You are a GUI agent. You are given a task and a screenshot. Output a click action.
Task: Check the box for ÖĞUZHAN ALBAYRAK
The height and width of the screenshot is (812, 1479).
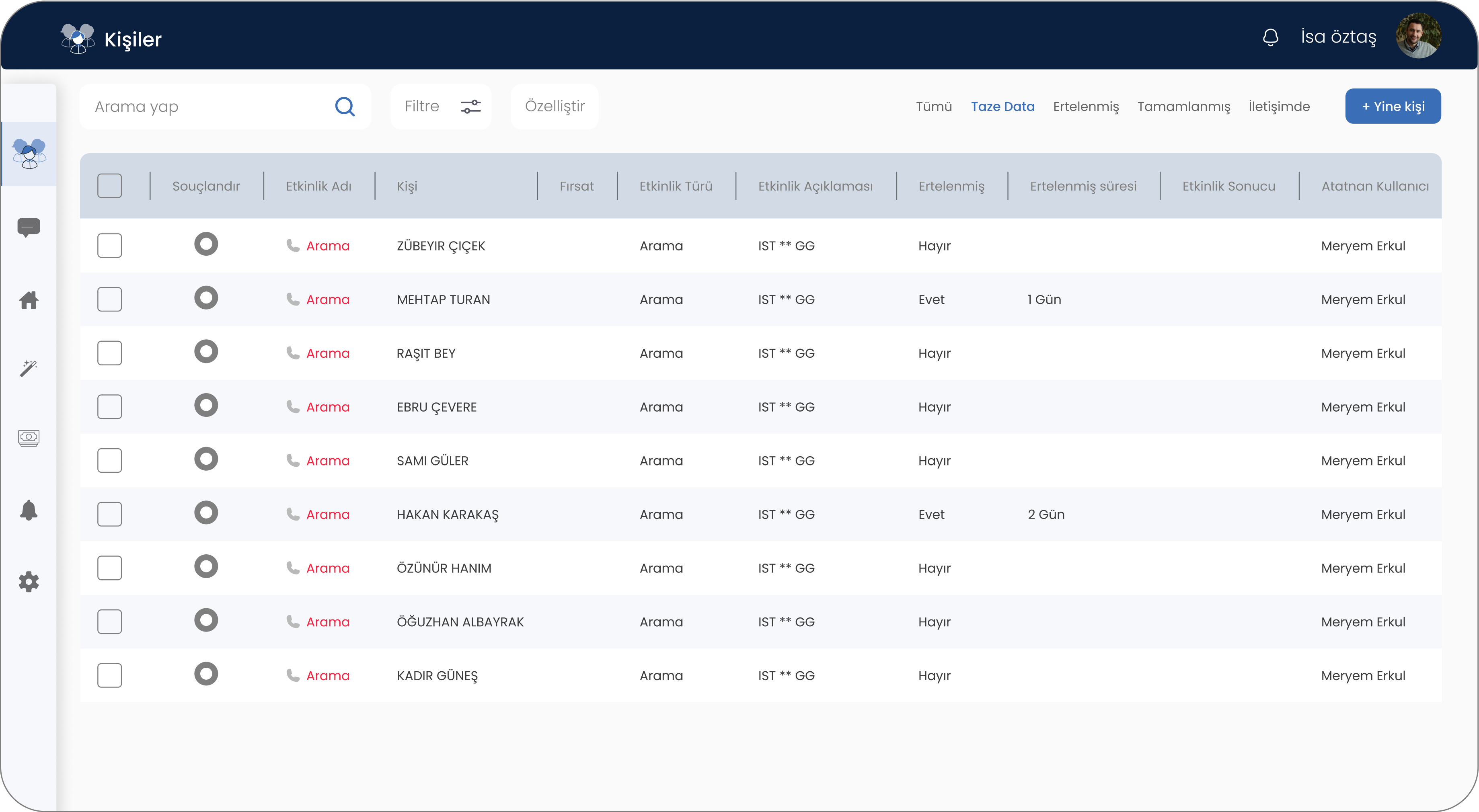tap(110, 621)
